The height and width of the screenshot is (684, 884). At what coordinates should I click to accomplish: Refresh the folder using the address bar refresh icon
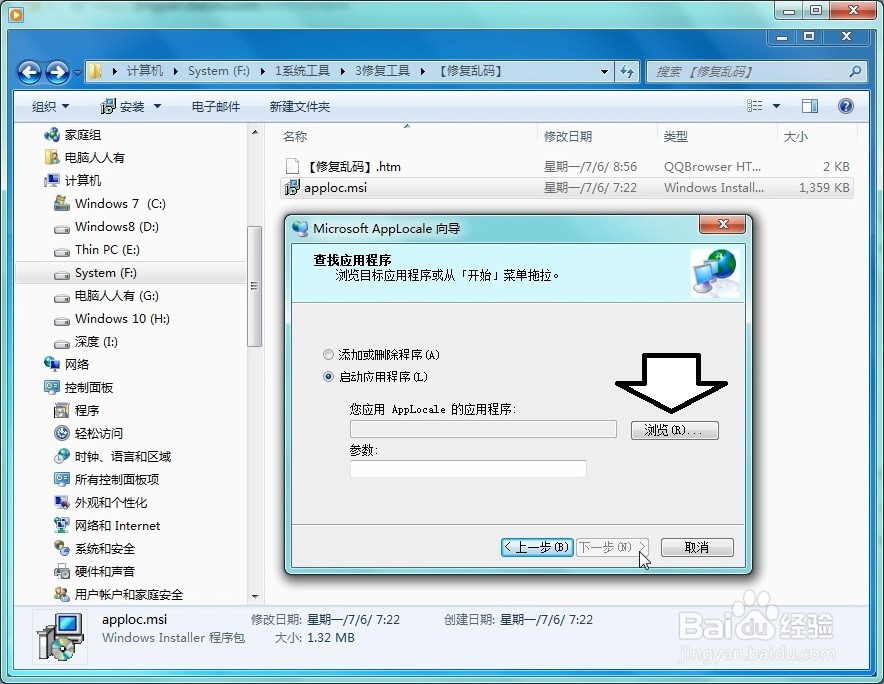coord(627,72)
